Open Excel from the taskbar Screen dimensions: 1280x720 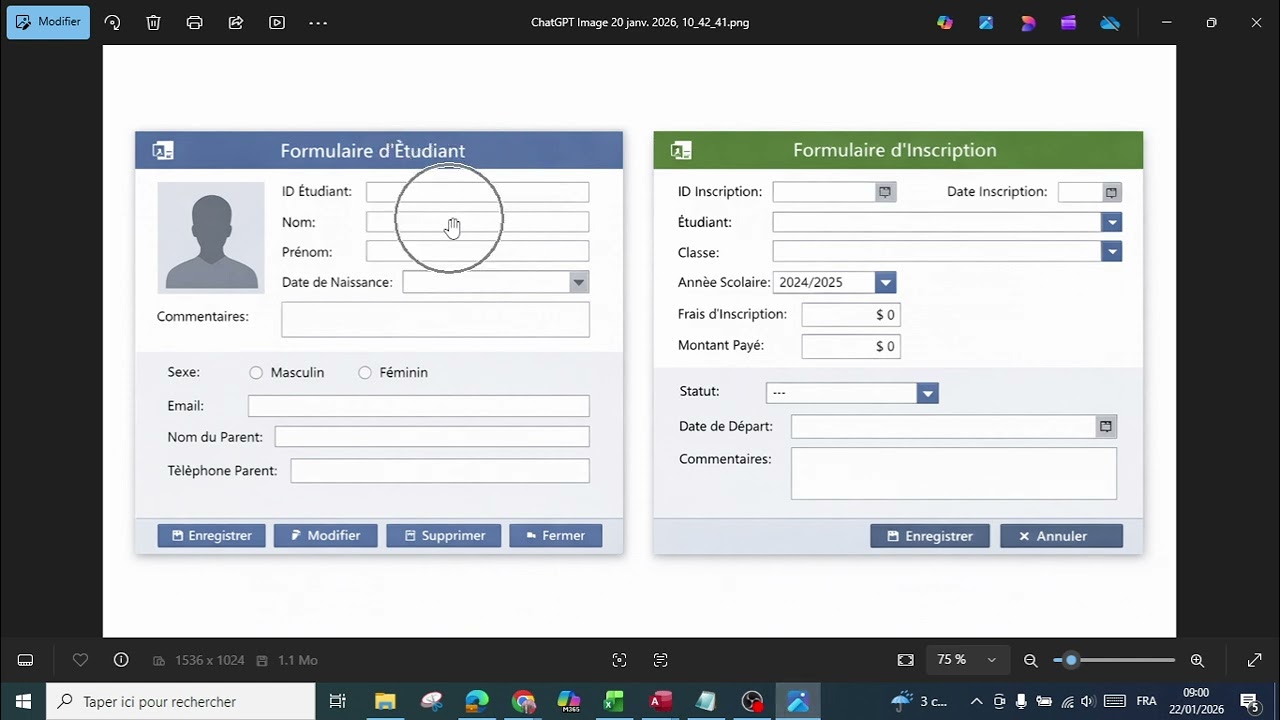point(614,702)
